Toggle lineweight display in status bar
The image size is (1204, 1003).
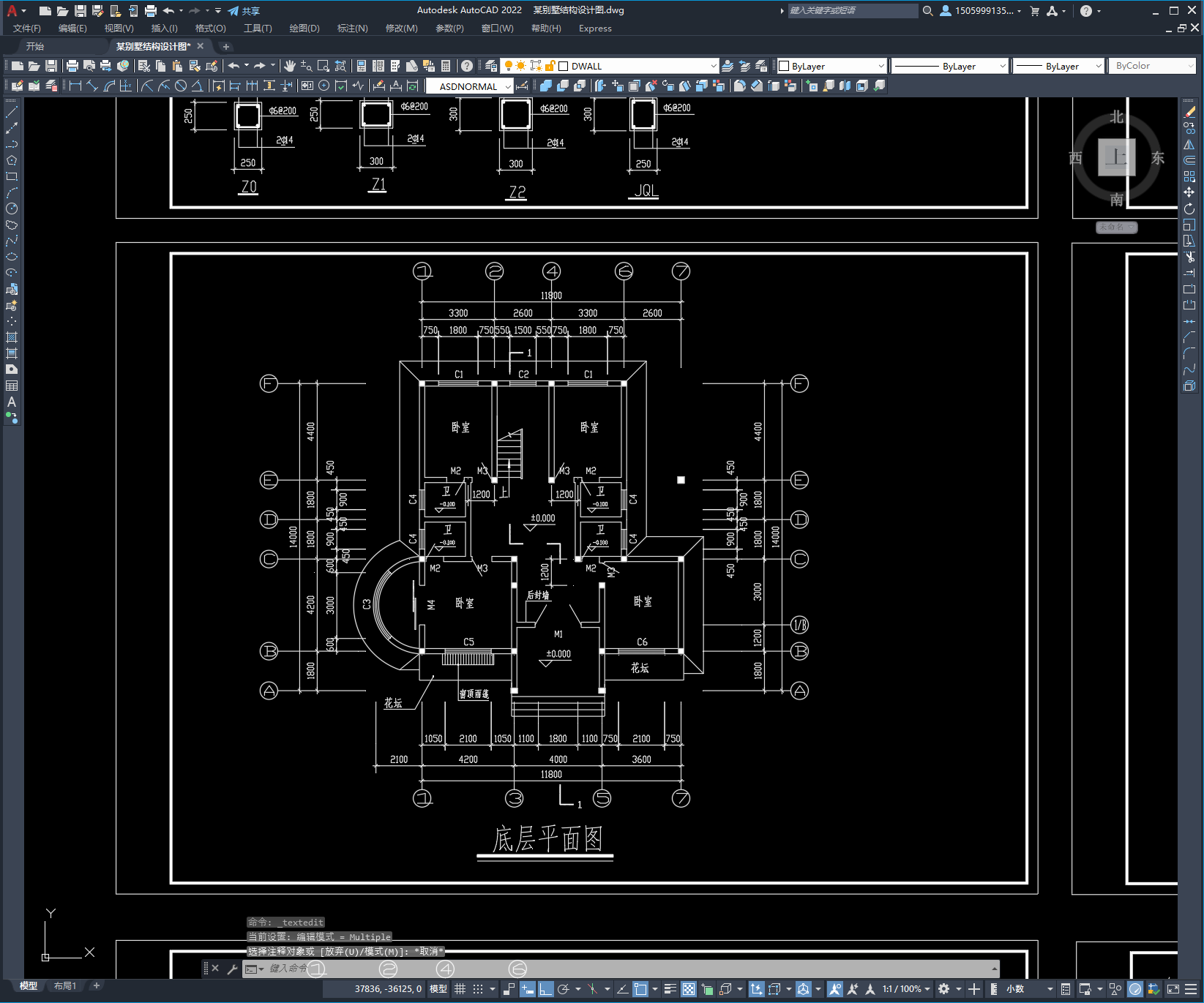(x=670, y=989)
